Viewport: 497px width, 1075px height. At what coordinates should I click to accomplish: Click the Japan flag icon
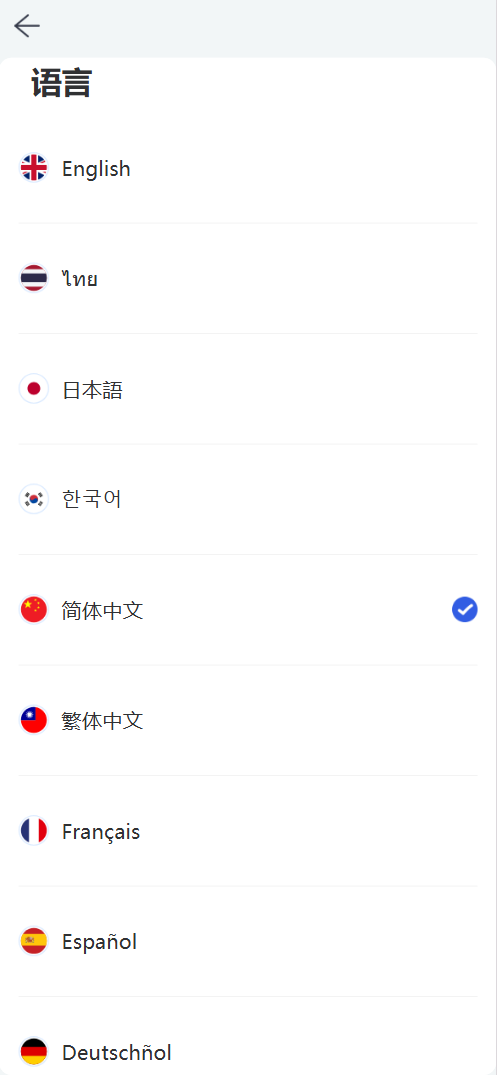[x=34, y=389]
